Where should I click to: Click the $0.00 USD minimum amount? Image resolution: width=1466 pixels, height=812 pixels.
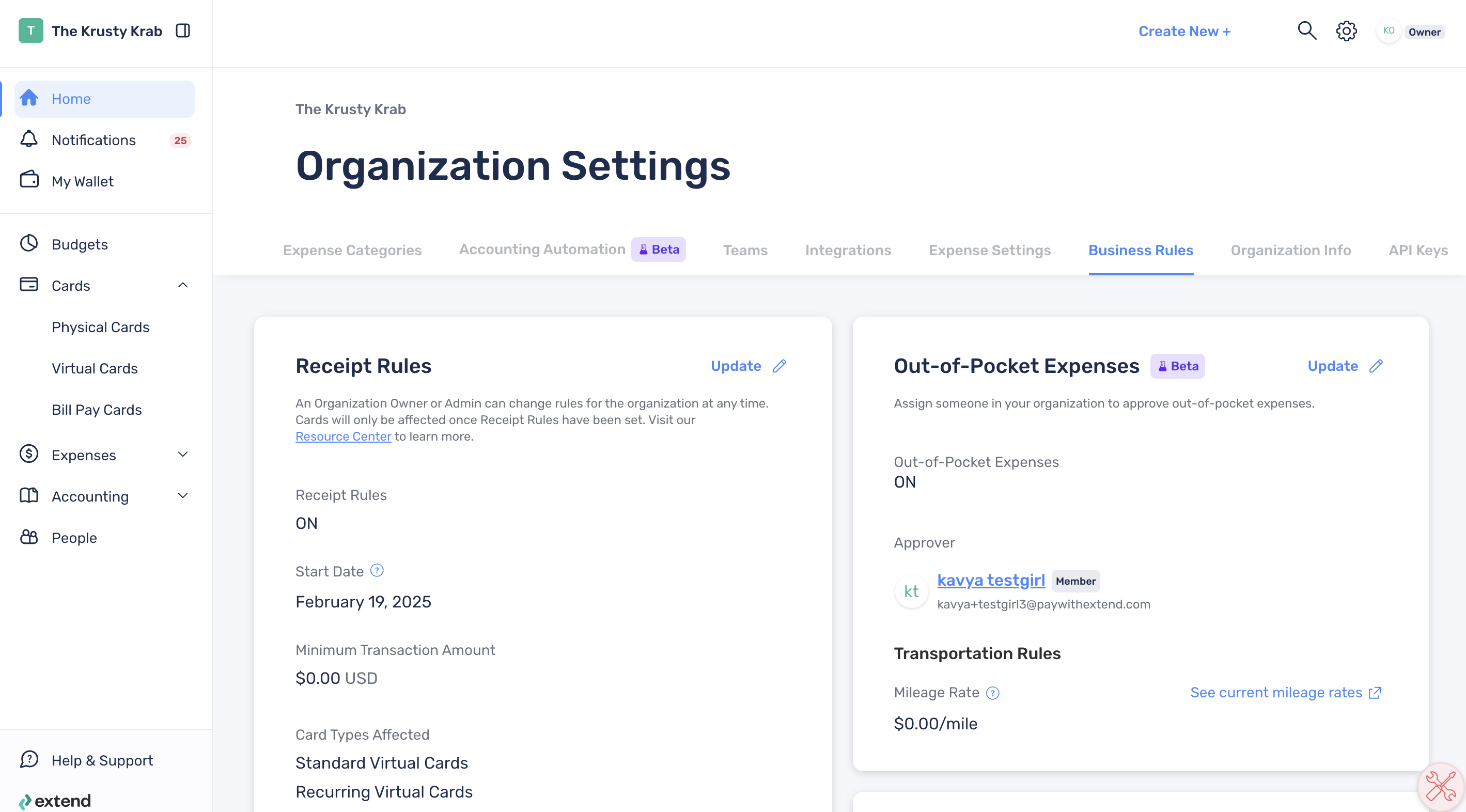click(336, 678)
